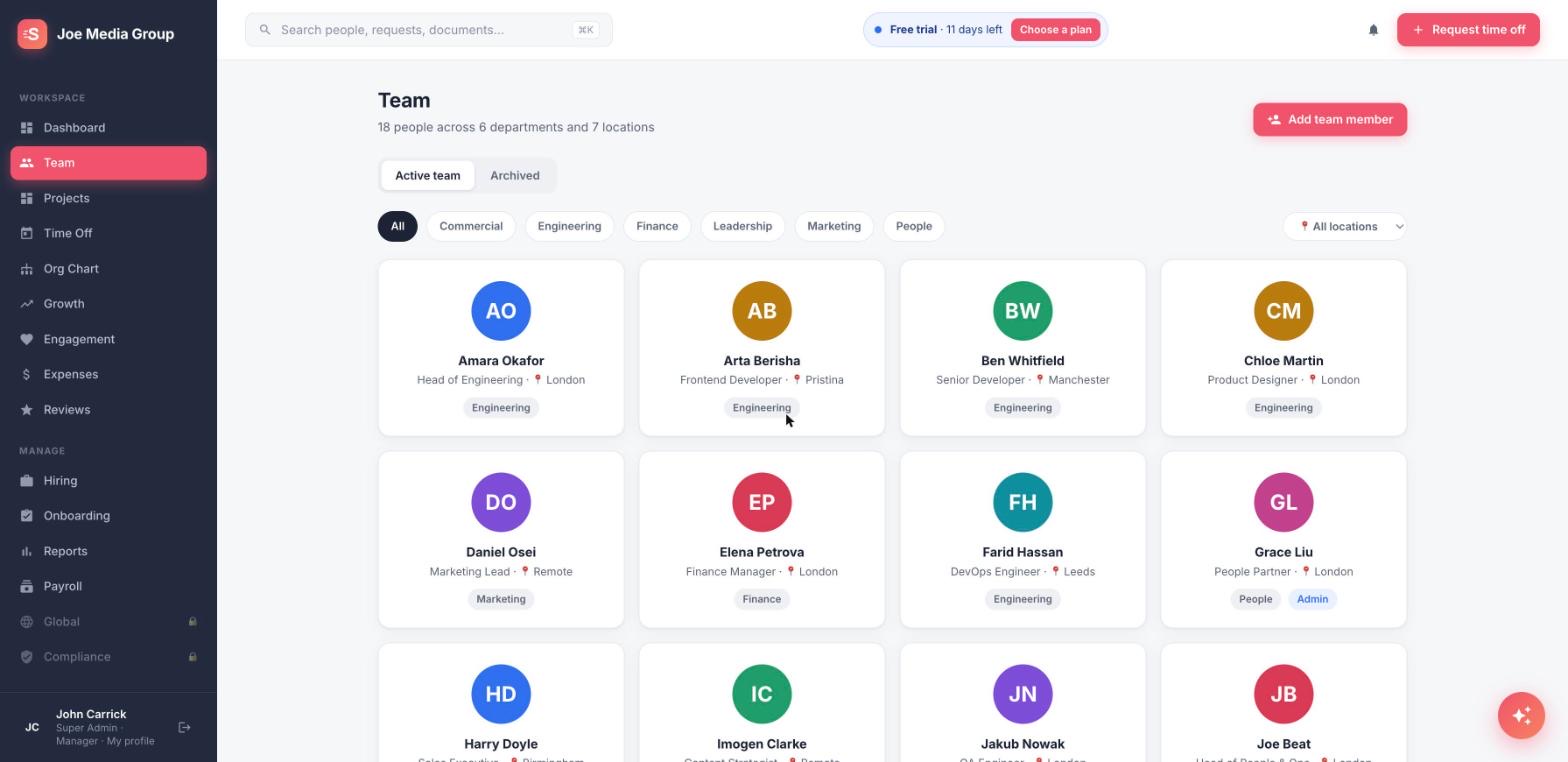Select the All department filter
Viewport: 1568px width, 762px height.
(x=397, y=226)
